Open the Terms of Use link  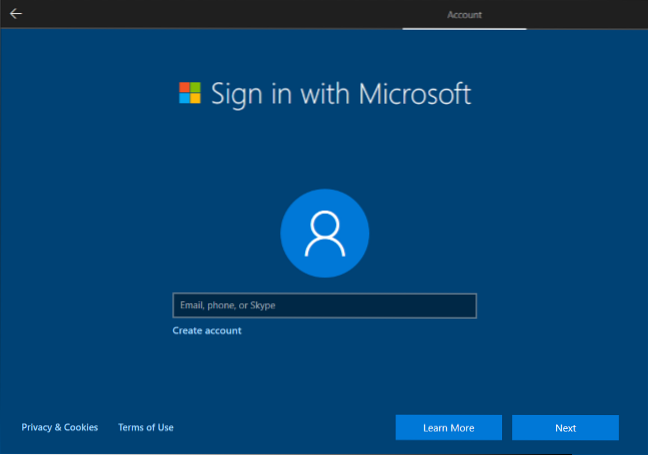tap(146, 427)
